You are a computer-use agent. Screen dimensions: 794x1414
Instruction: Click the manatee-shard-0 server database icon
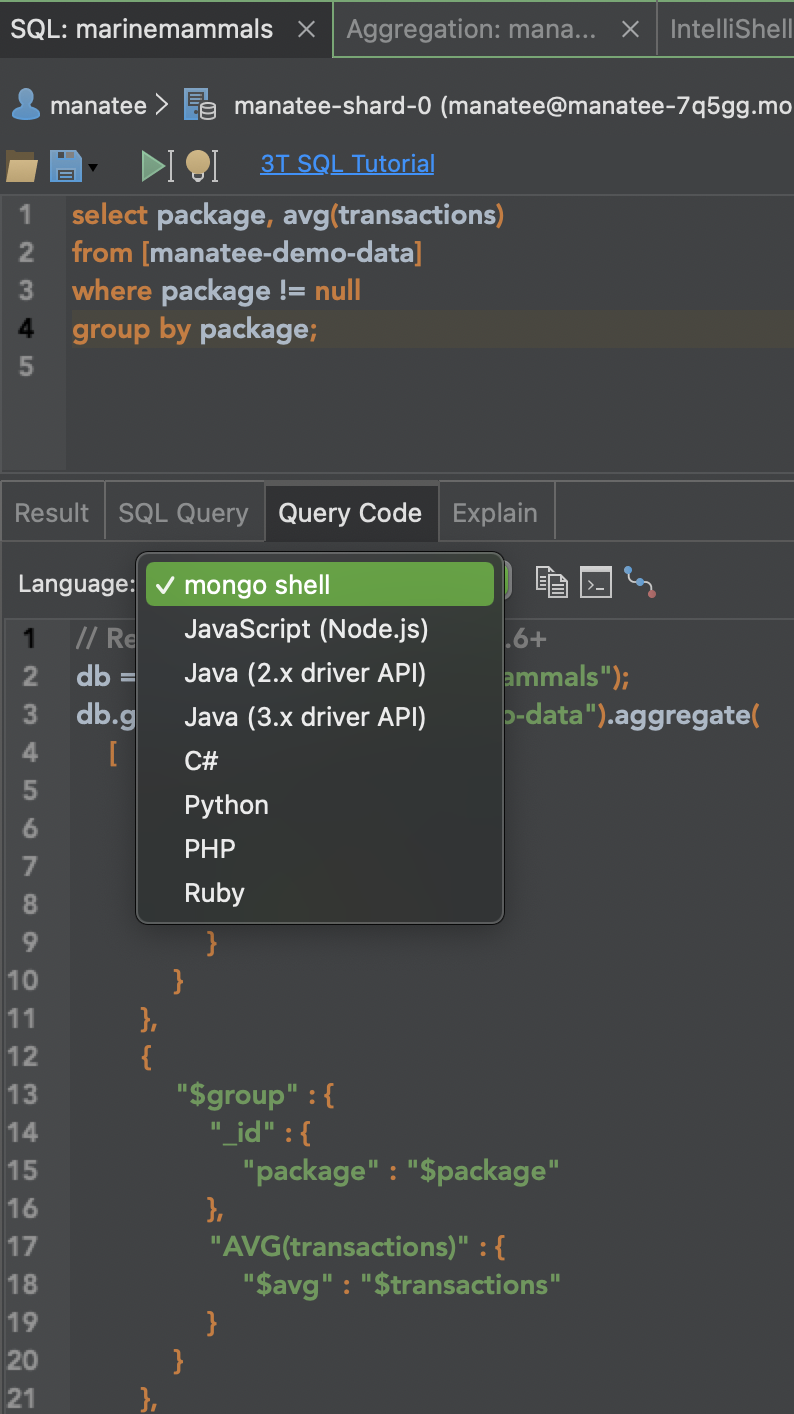coord(200,106)
